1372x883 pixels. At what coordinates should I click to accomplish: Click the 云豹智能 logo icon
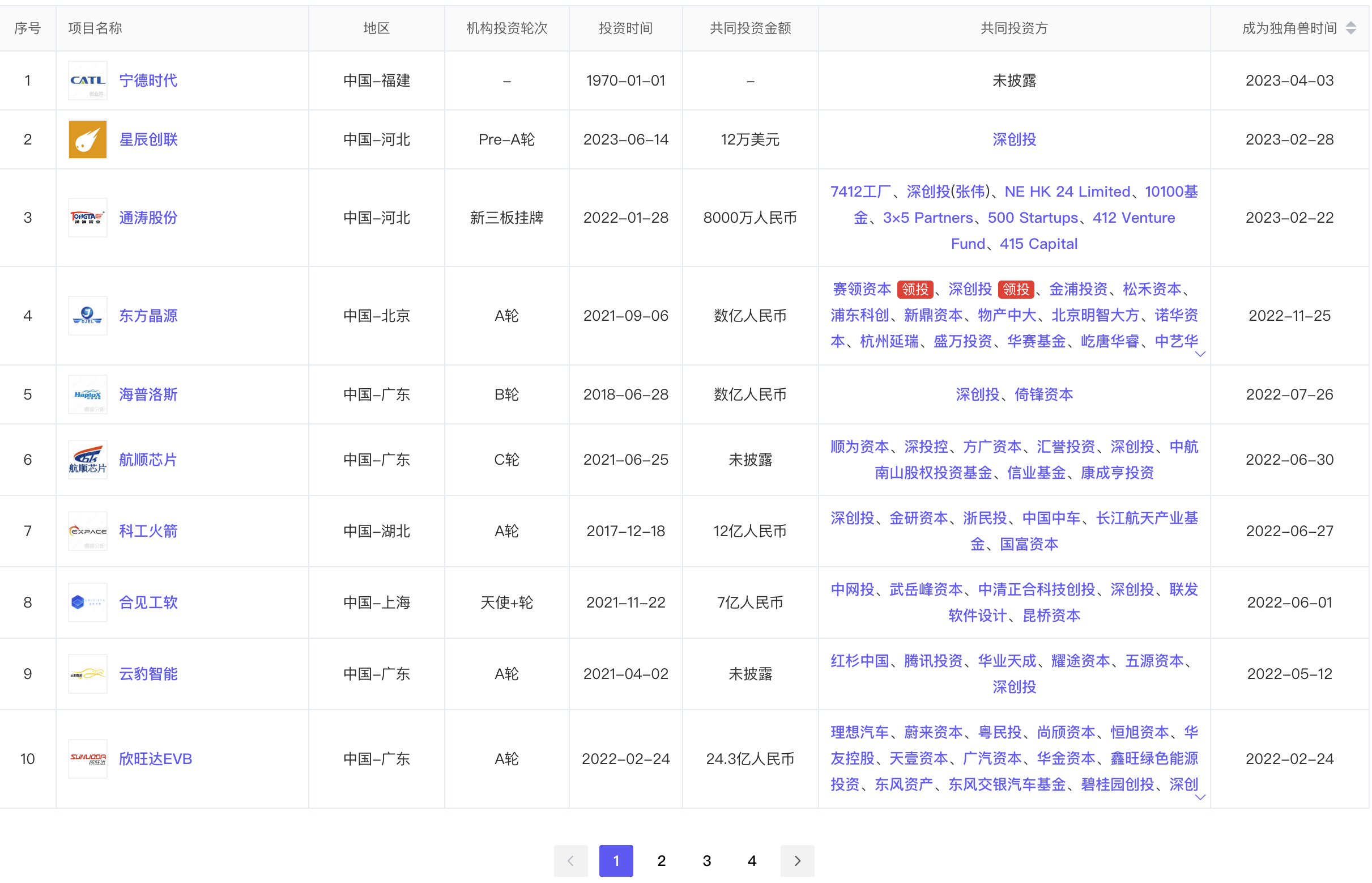88,674
